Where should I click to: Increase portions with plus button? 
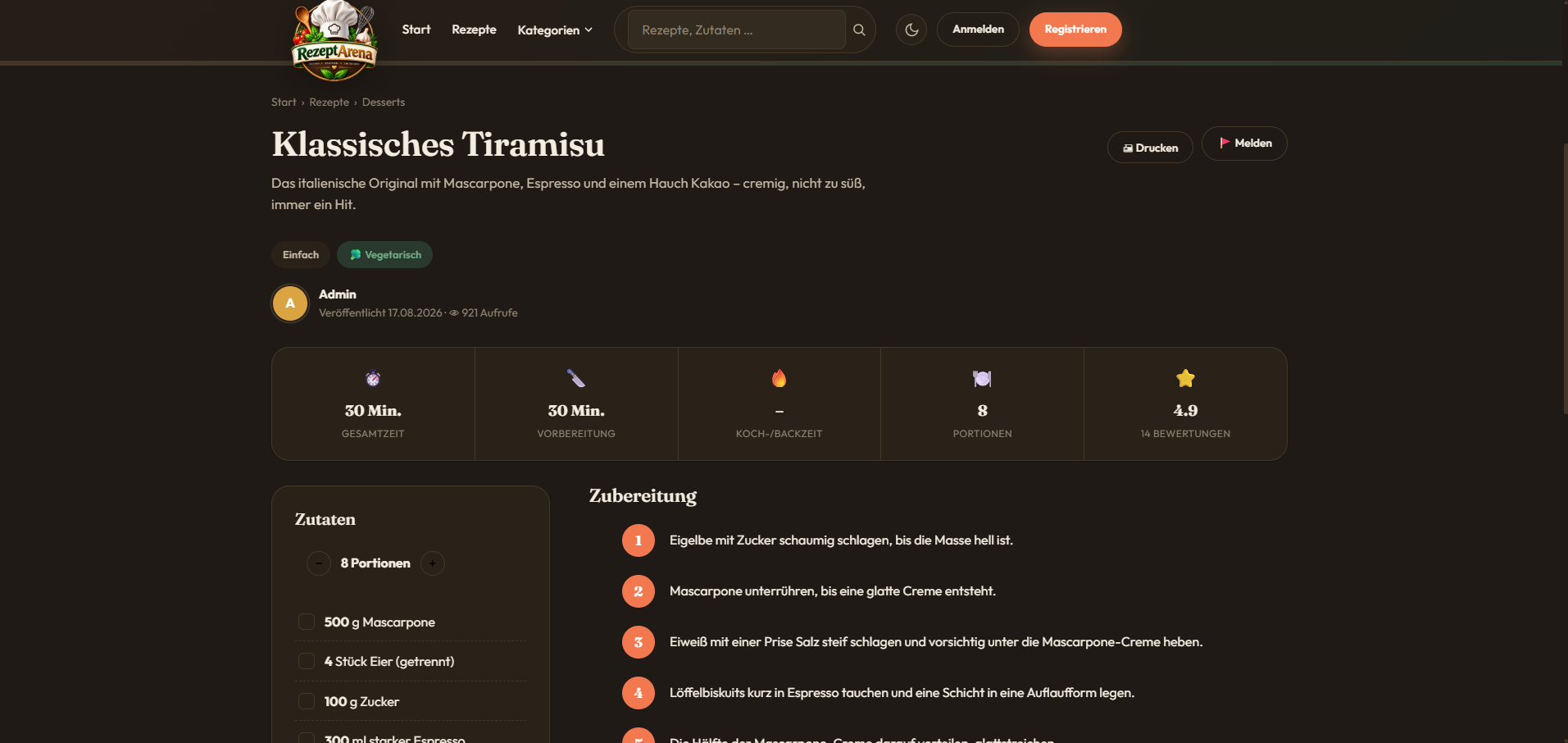point(433,563)
